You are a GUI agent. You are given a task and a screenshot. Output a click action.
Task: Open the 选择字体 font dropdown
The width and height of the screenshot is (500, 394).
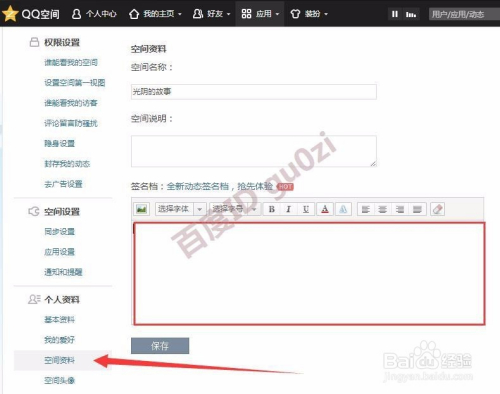click(x=180, y=209)
